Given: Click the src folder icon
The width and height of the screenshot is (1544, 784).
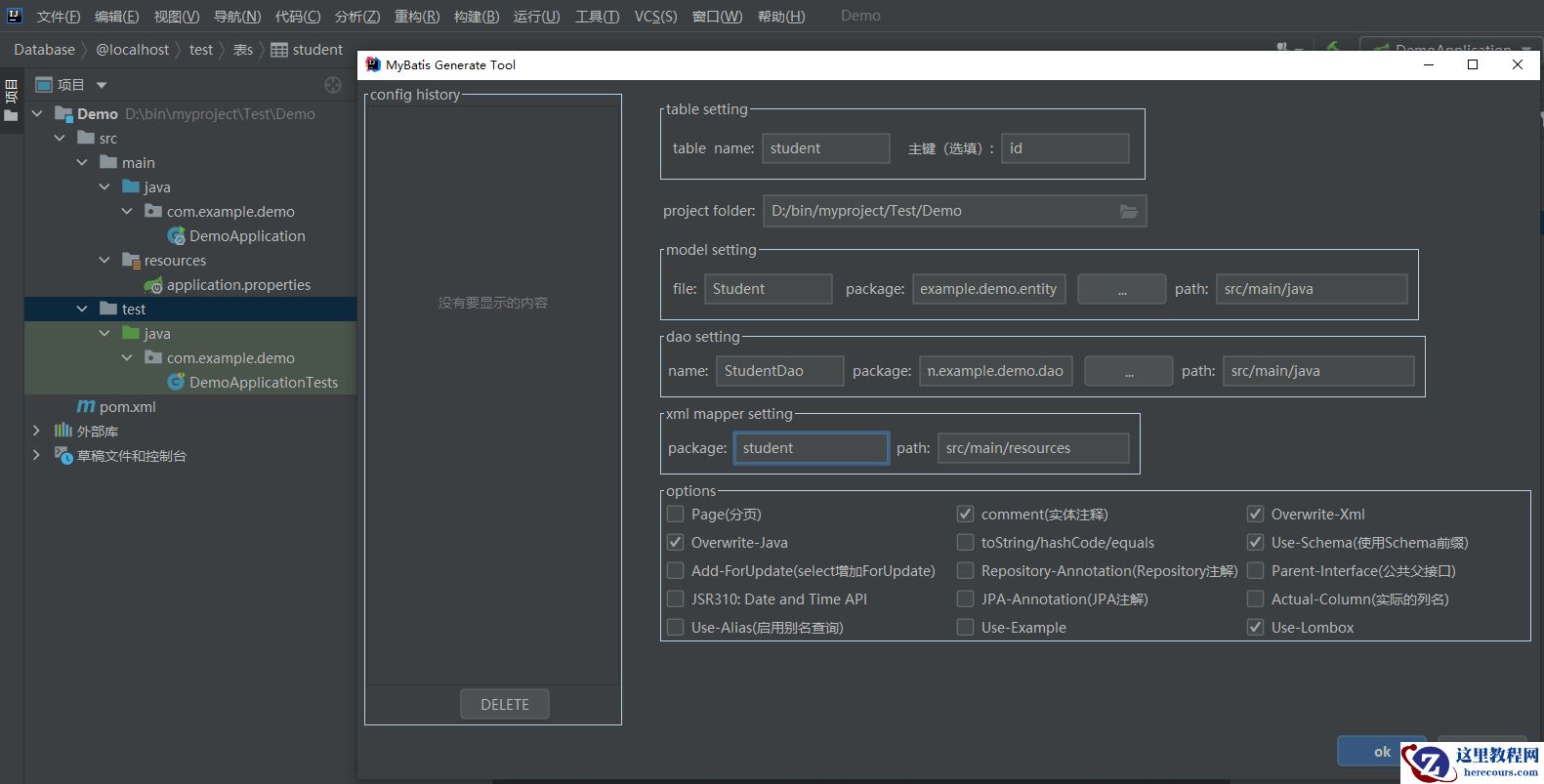Looking at the screenshot, I should (x=86, y=138).
